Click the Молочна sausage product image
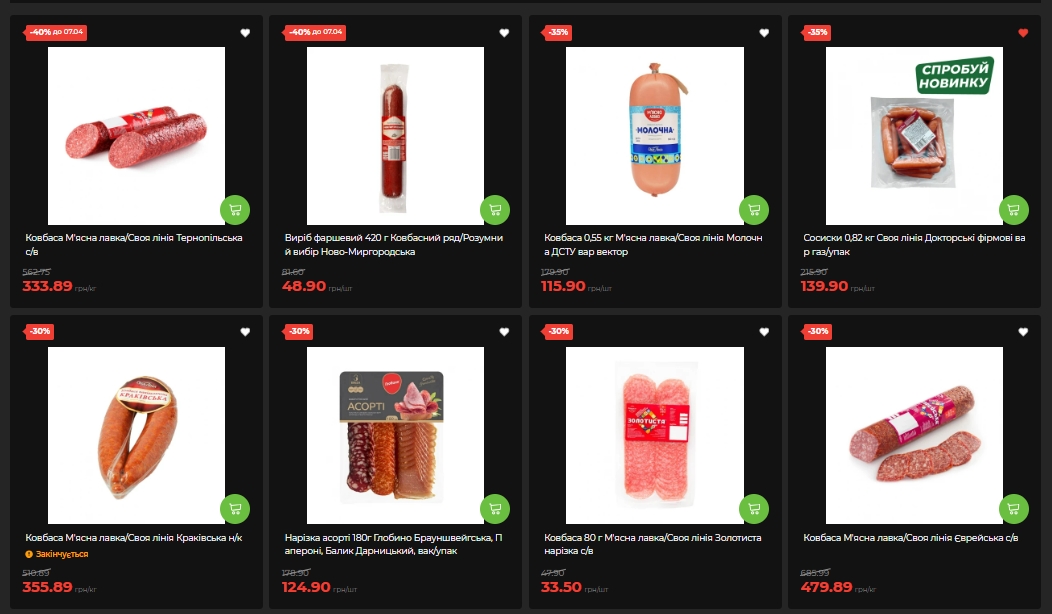Image resolution: width=1052 pixels, height=614 pixels. [x=655, y=136]
